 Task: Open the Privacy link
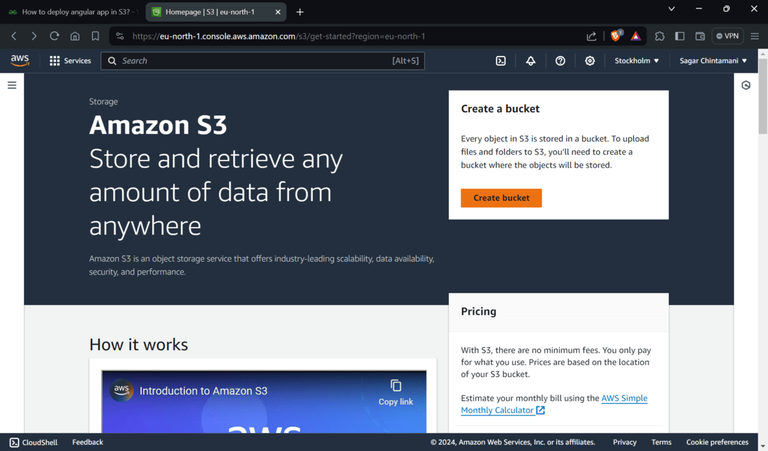[x=624, y=442]
